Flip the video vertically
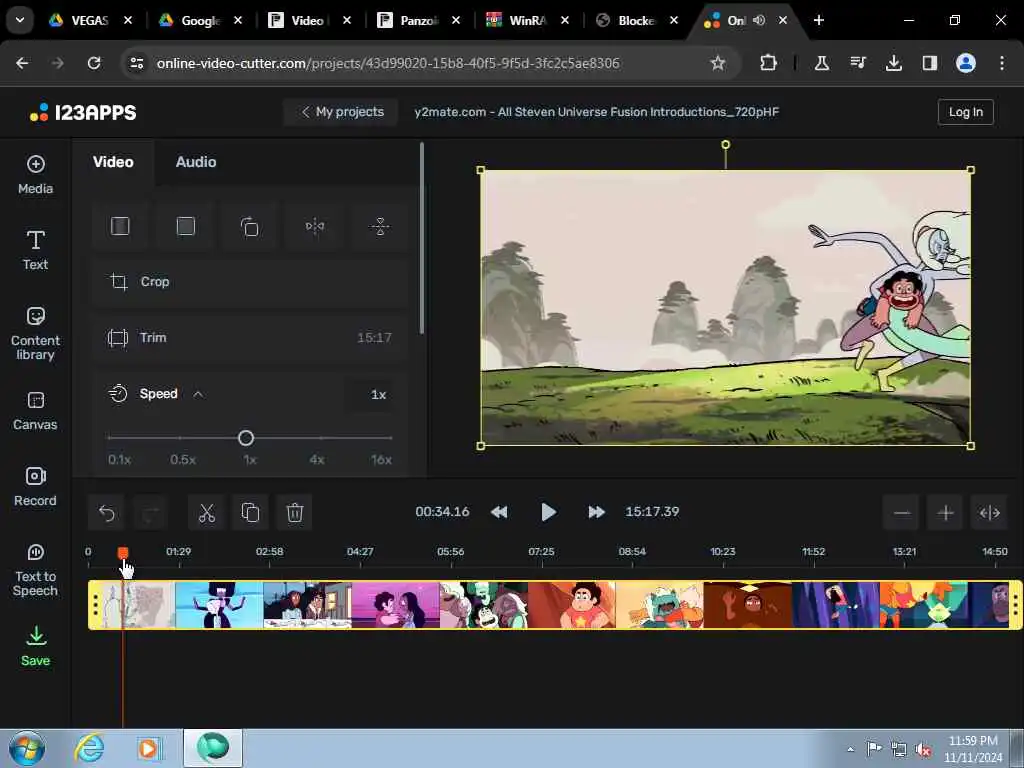Screen dimensions: 1024x768 (x=379, y=226)
